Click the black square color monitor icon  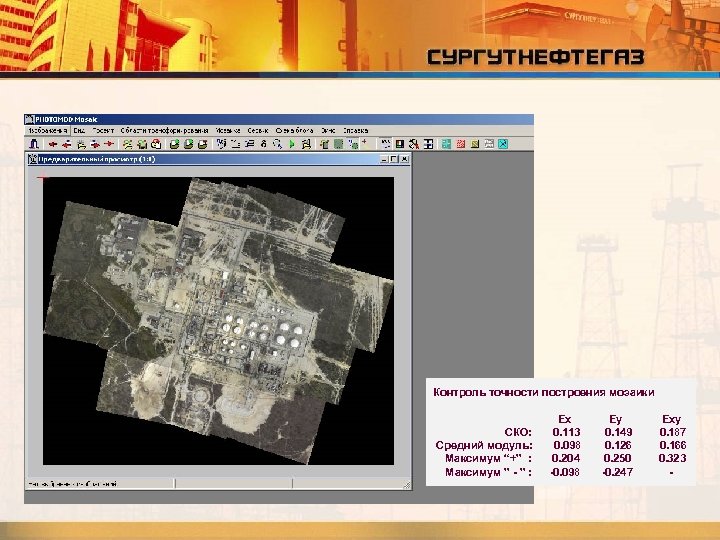coord(400,144)
